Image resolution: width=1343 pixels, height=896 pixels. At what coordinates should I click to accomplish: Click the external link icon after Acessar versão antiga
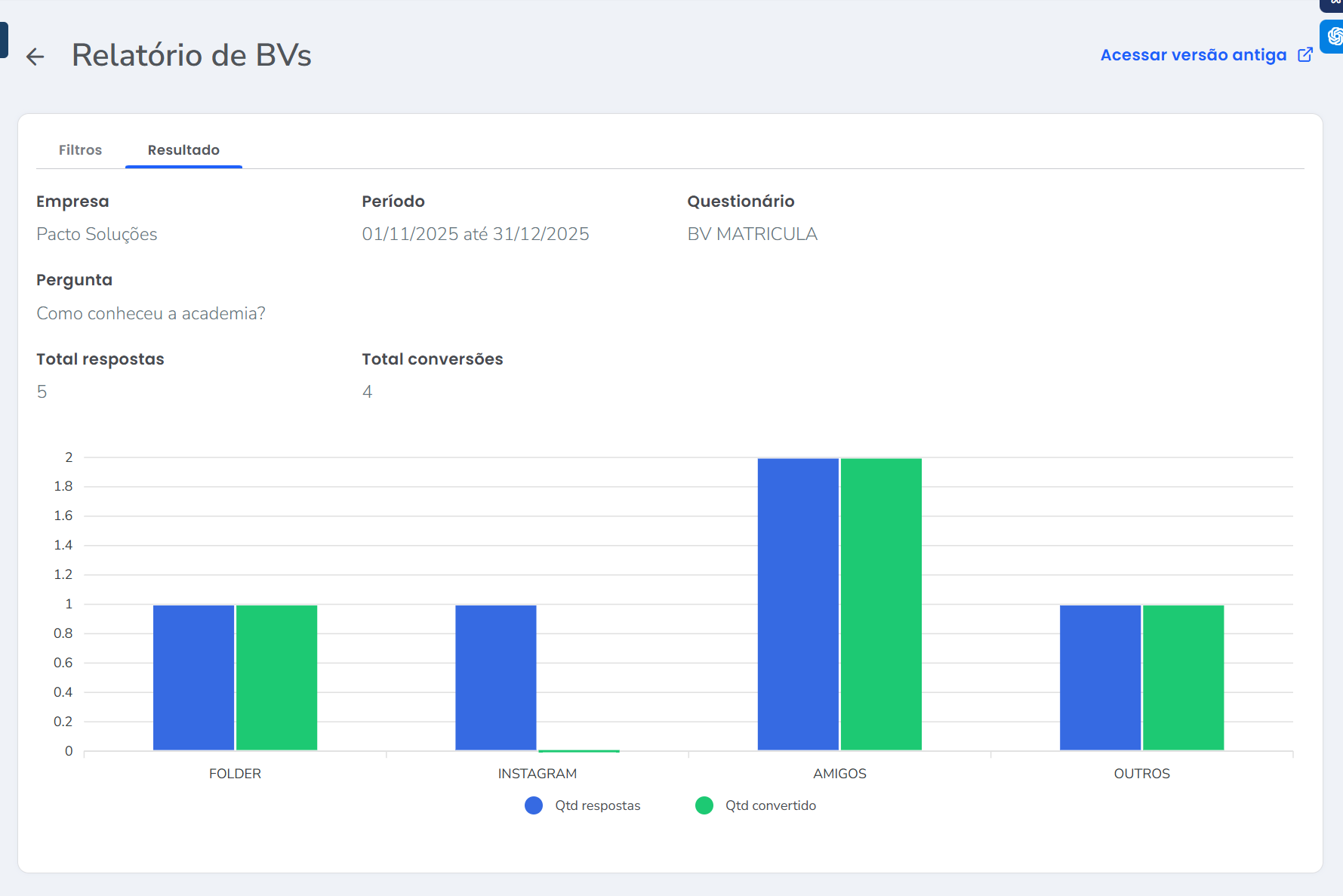pyautogui.click(x=1304, y=55)
